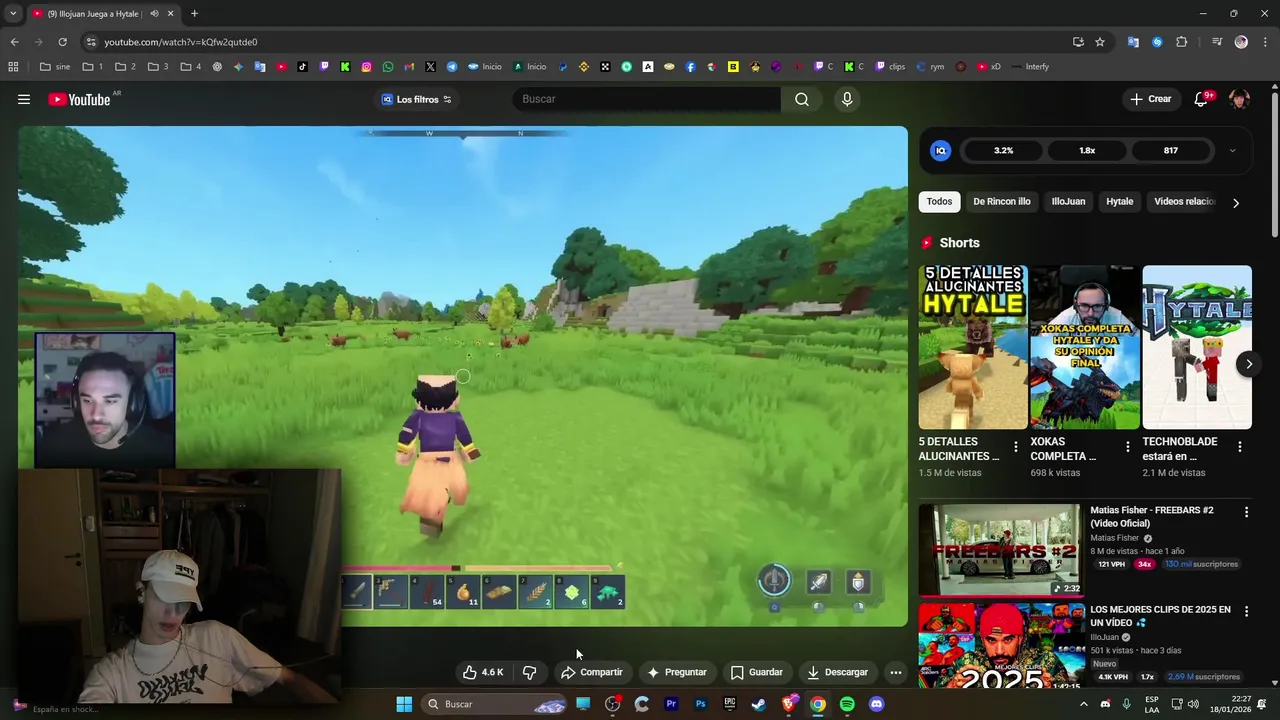Mute the YouTube browser tab
The width and height of the screenshot is (1280, 720).
(x=154, y=14)
